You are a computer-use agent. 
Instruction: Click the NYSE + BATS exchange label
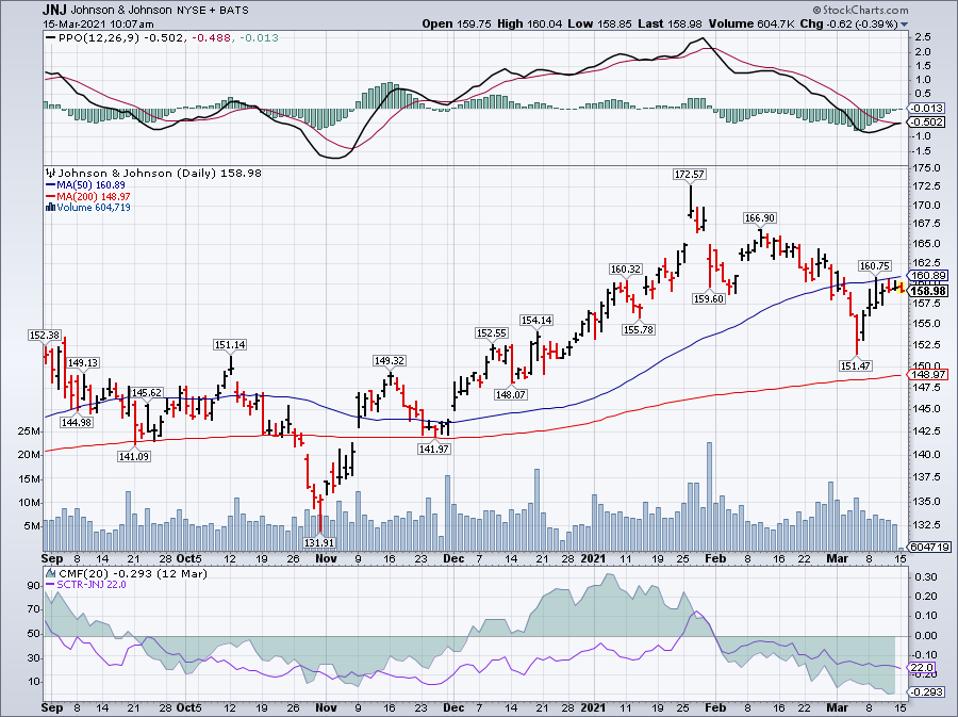(x=212, y=10)
